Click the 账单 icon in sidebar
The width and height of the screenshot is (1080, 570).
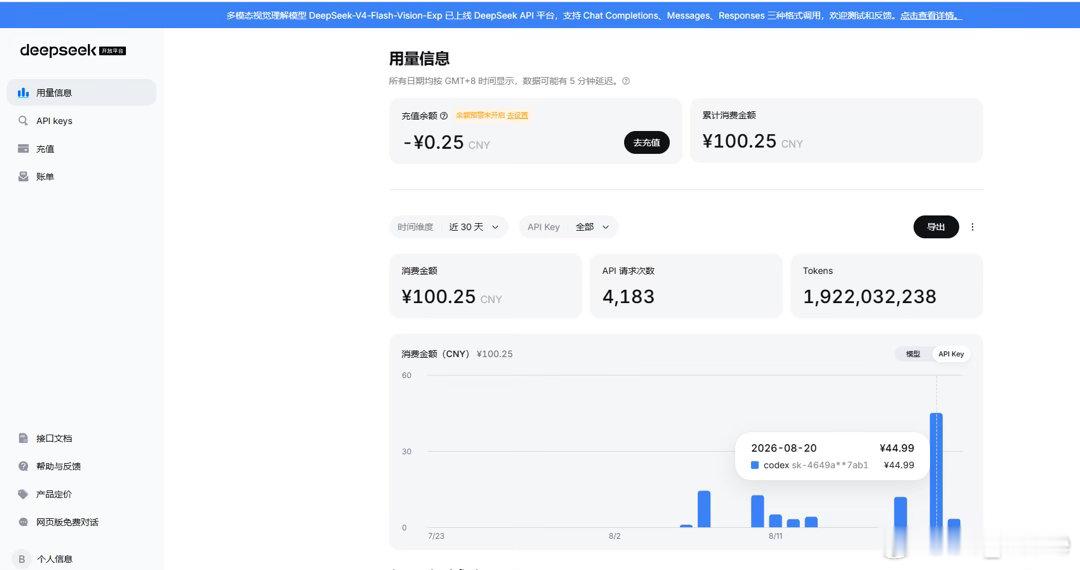[x=23, y=176]
